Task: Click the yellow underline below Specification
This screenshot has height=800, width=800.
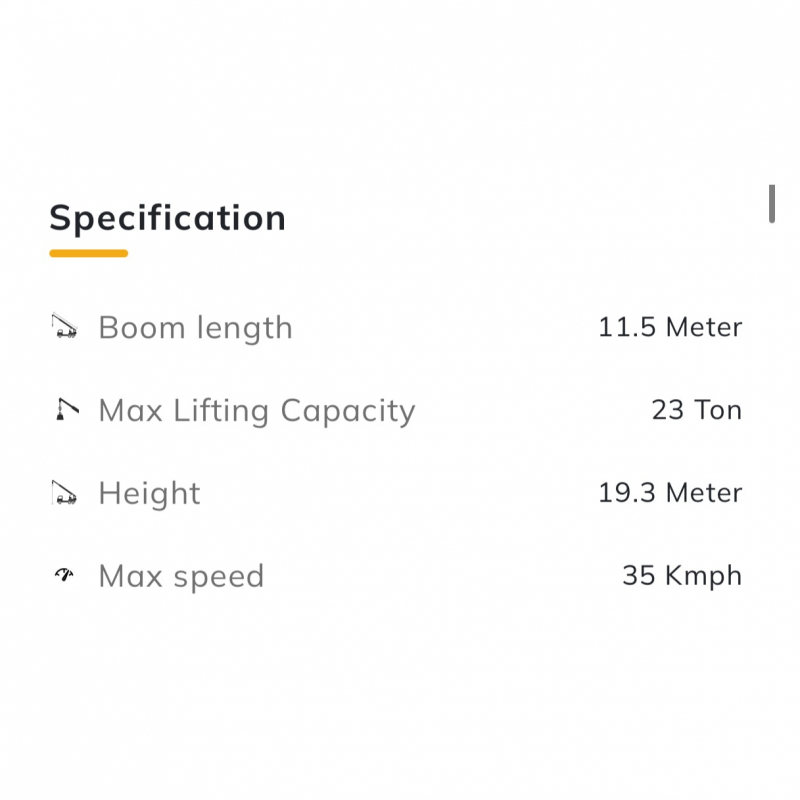Action: [x=88, y=253]
